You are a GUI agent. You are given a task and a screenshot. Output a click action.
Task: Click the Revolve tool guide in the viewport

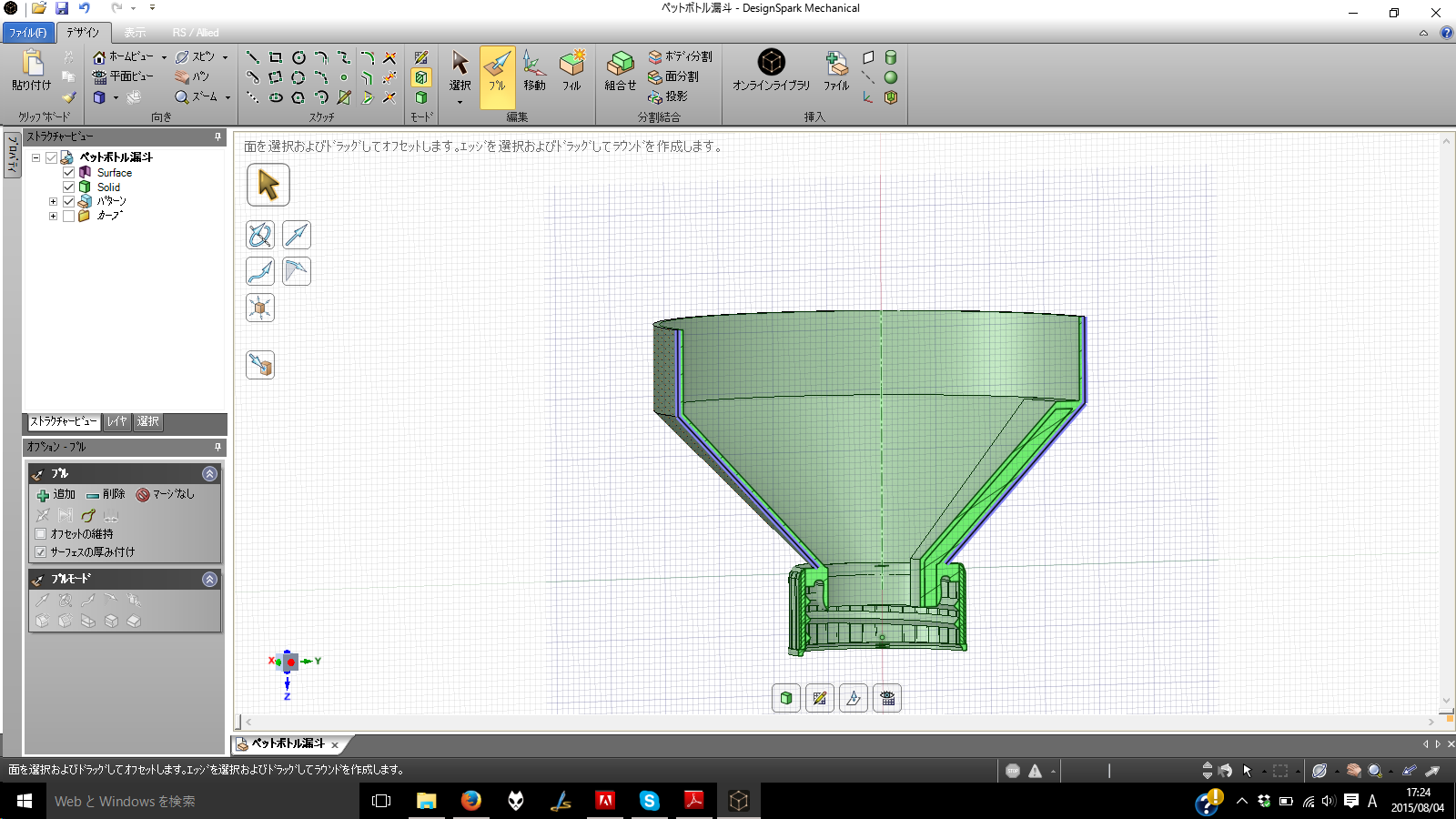click(x=260, y=235)
